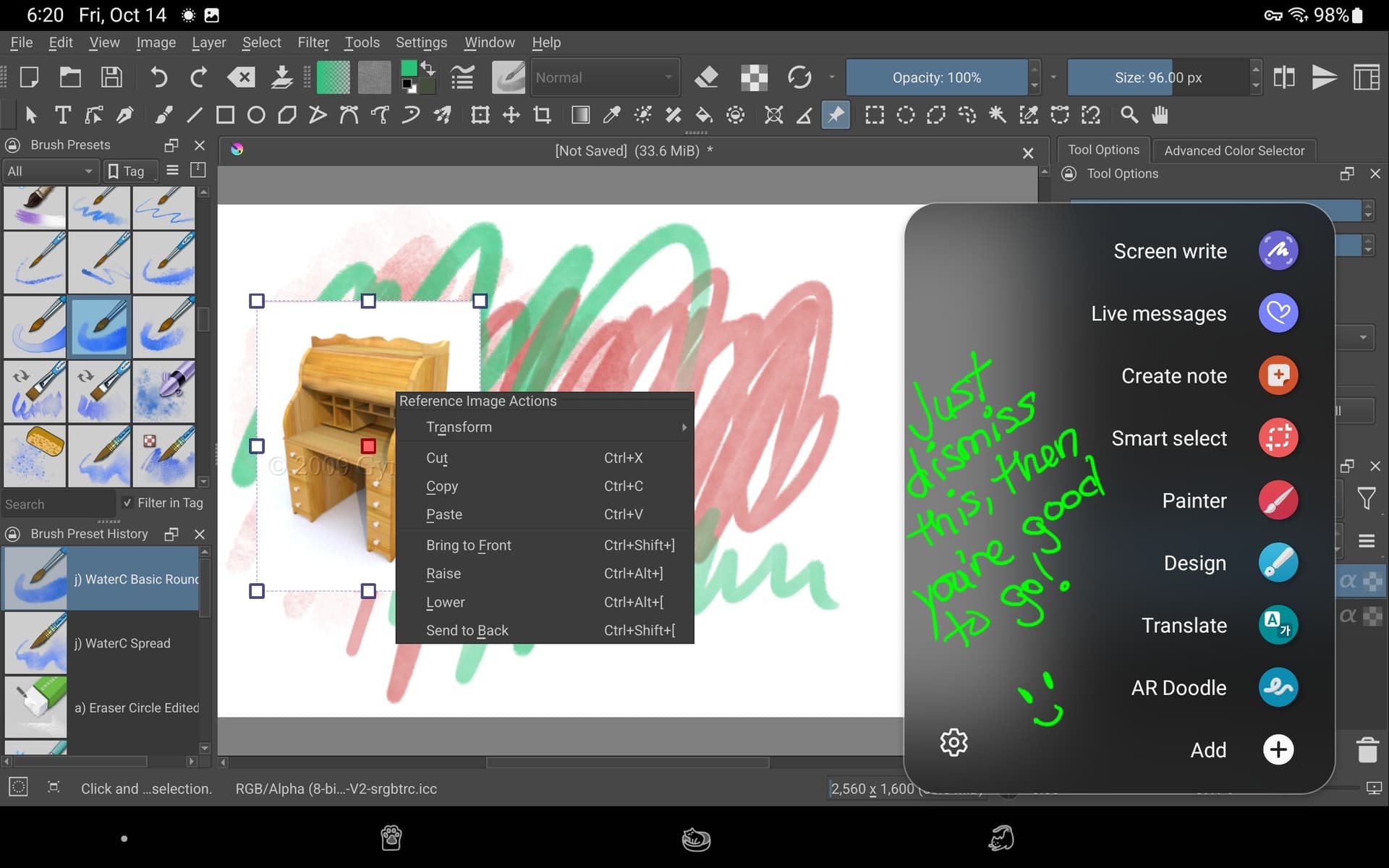Select the Fill bucket tool
Screen dimensions: 1389x868
tap(704, 115)
